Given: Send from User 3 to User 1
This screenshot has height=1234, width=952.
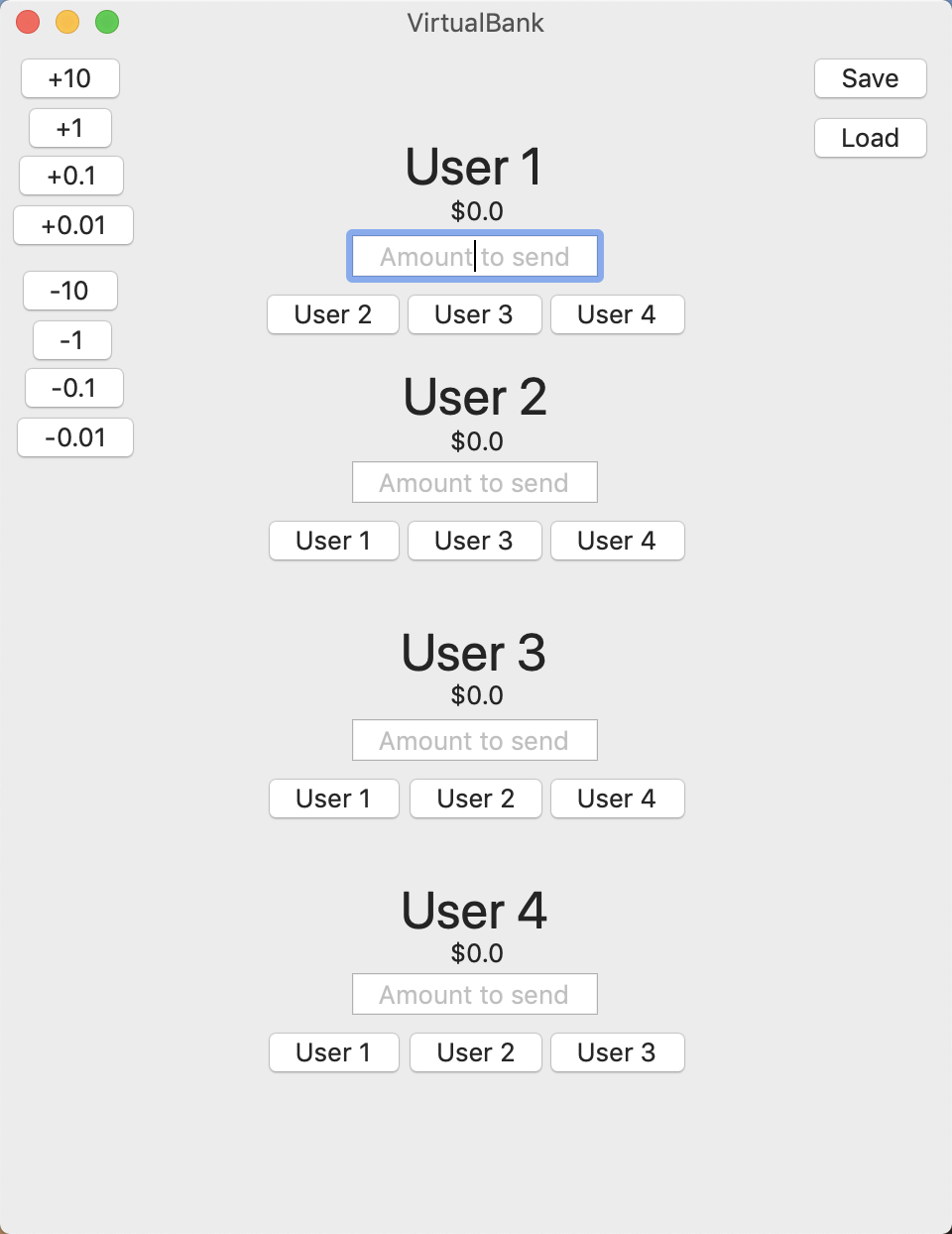Looking at the screenshot, I should [333, 799].
